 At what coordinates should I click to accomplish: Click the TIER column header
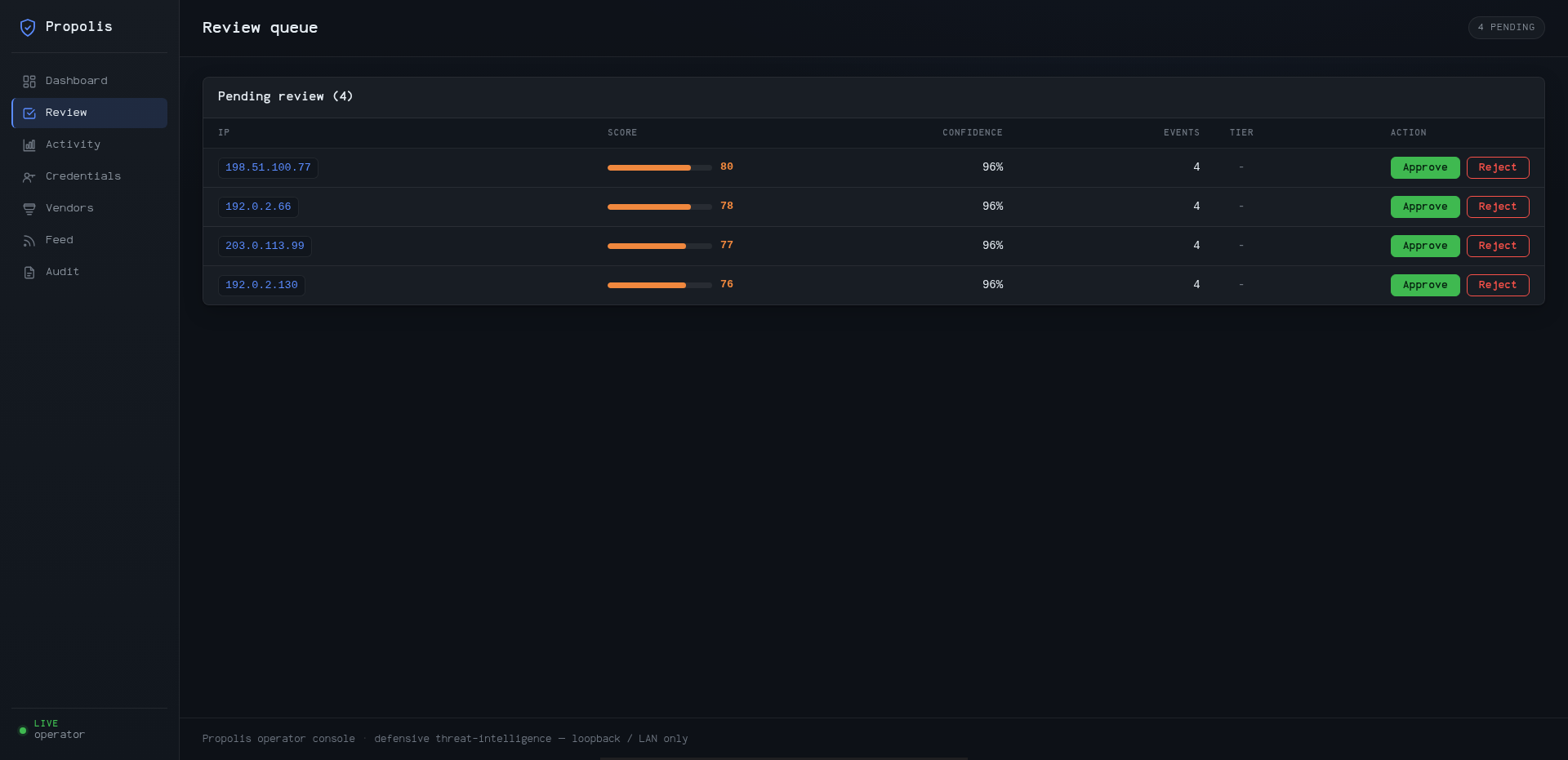pyautogui.click(x=1241, y=132)
